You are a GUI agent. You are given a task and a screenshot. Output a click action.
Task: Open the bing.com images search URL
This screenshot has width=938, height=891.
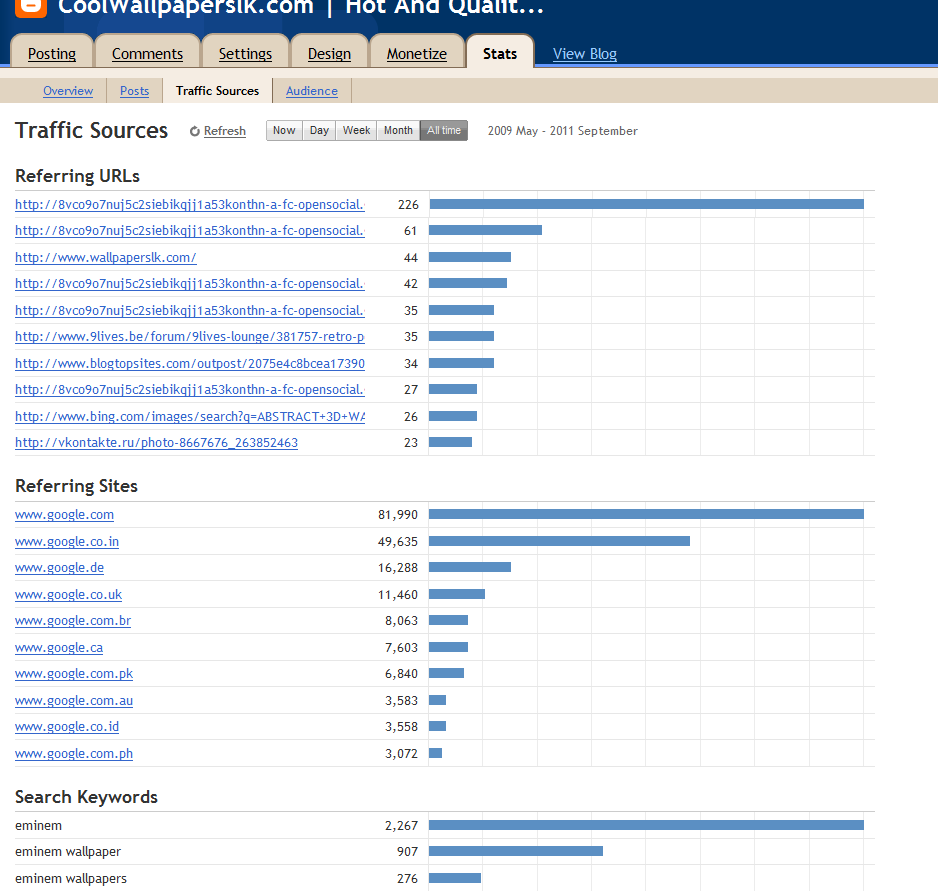[x=190, y=416]
